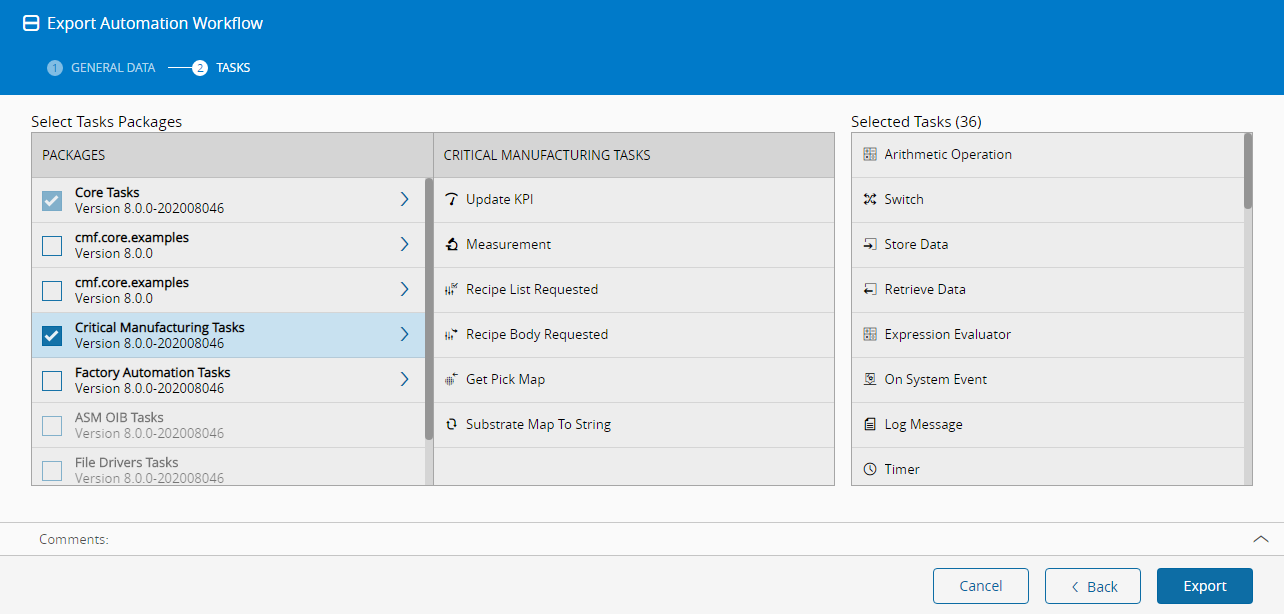Click the Substrate Map To String icon
The height and width of the screenshot is (614, 1284).
(x=451, y=425)
